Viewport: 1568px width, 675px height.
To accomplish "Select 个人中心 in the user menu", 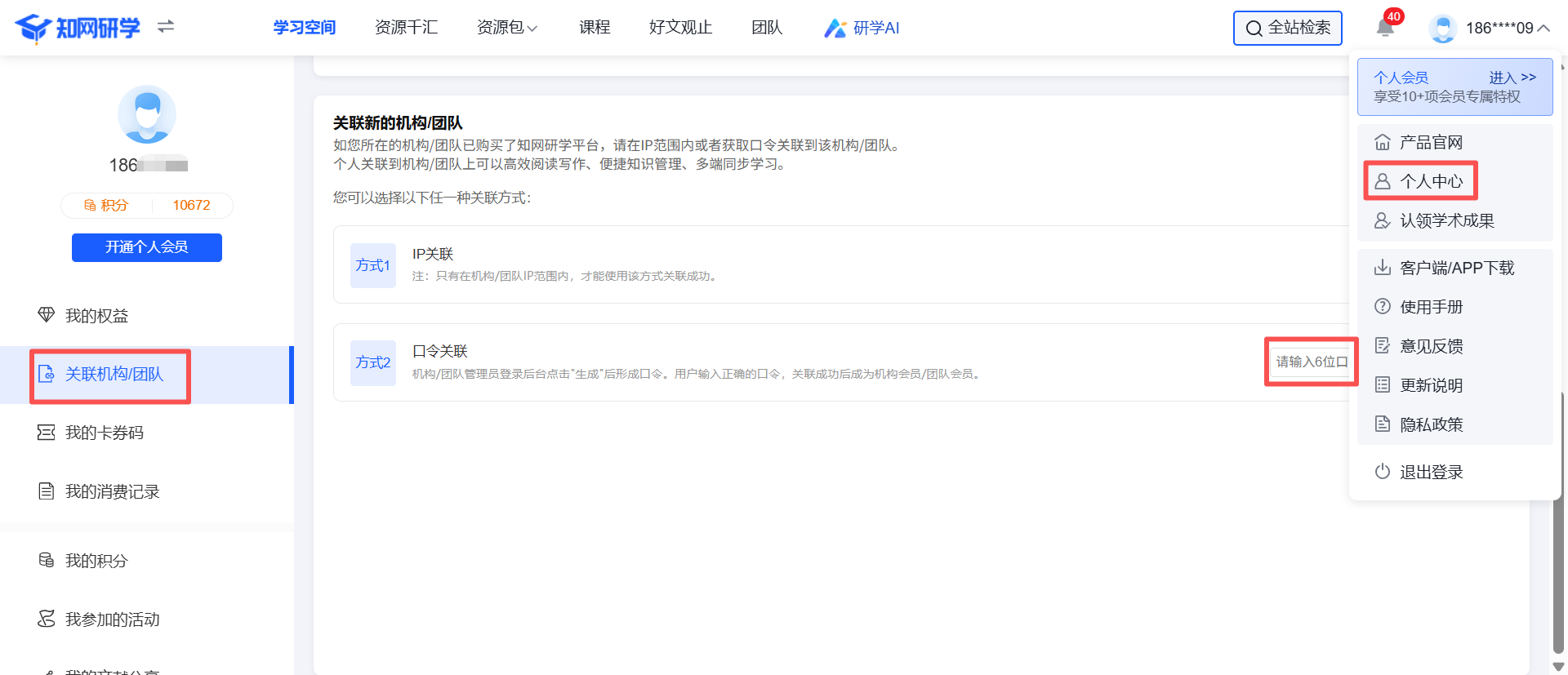I will (1431, 181).
